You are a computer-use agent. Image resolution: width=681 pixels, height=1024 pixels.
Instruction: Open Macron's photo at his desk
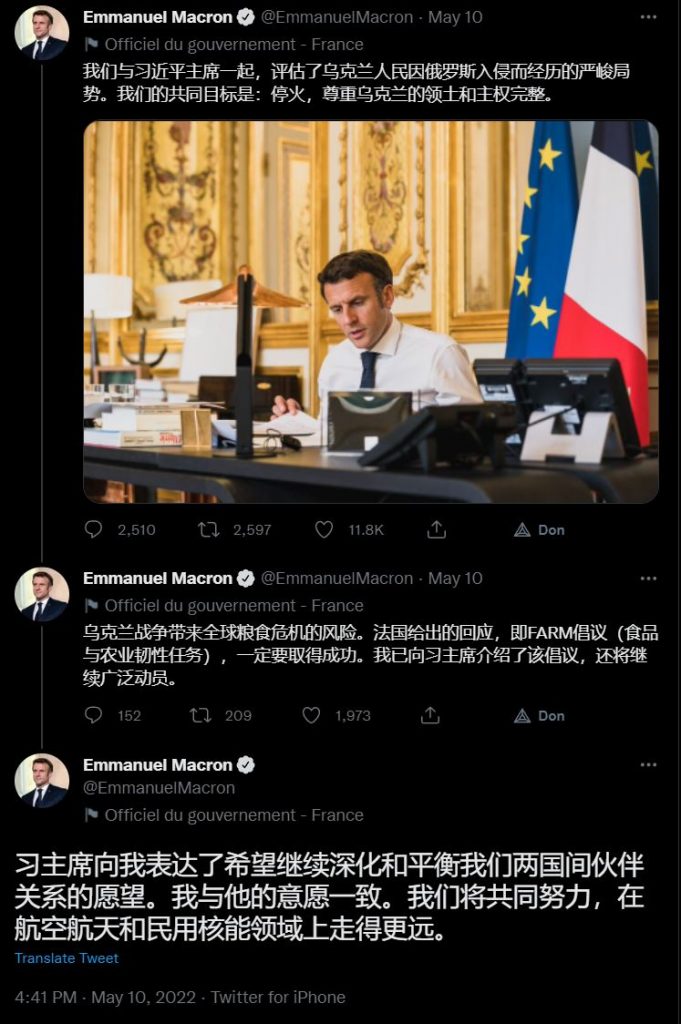(370, 312)
